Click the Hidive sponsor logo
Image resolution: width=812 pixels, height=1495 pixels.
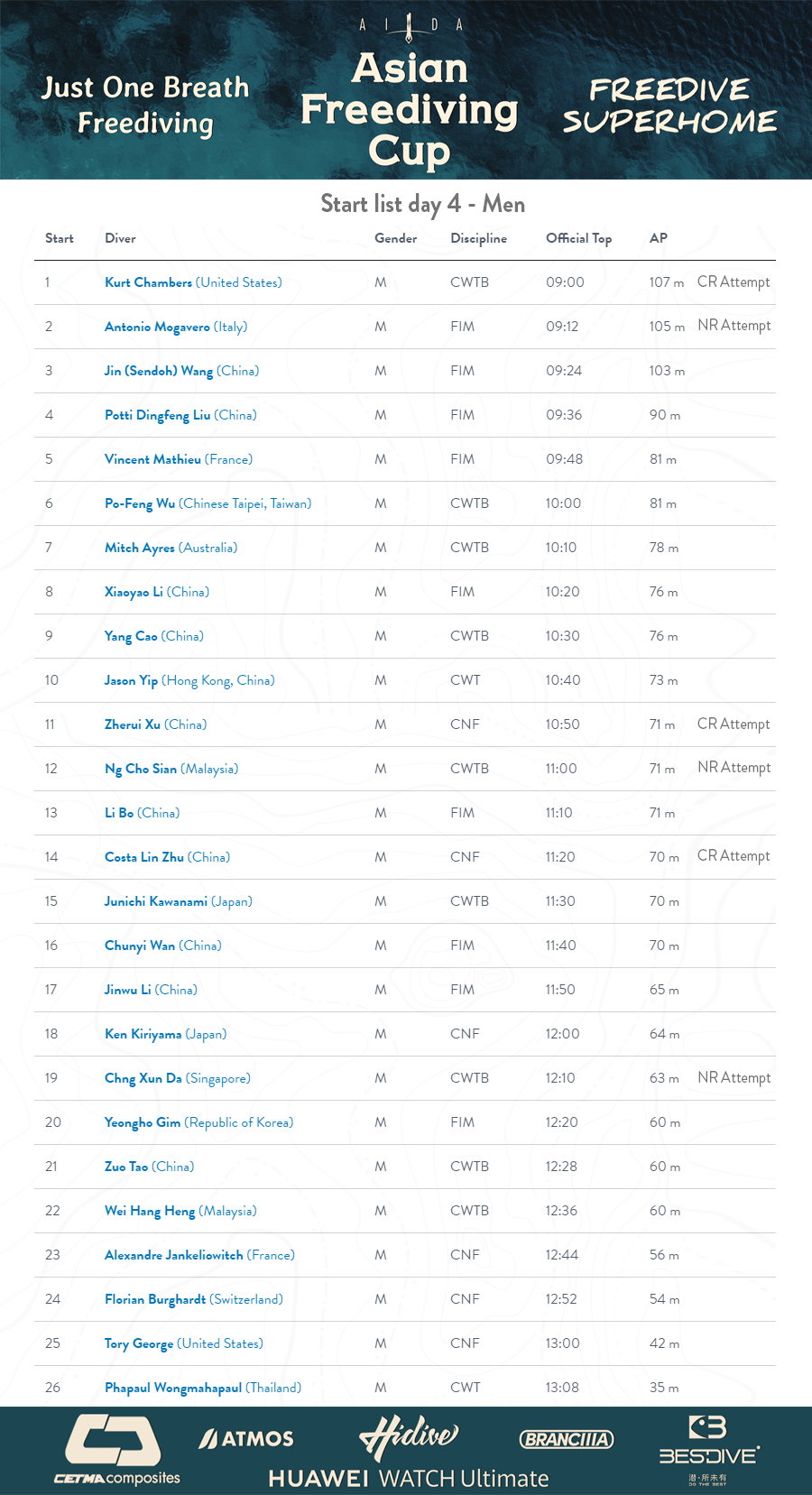click(409, 1435)
